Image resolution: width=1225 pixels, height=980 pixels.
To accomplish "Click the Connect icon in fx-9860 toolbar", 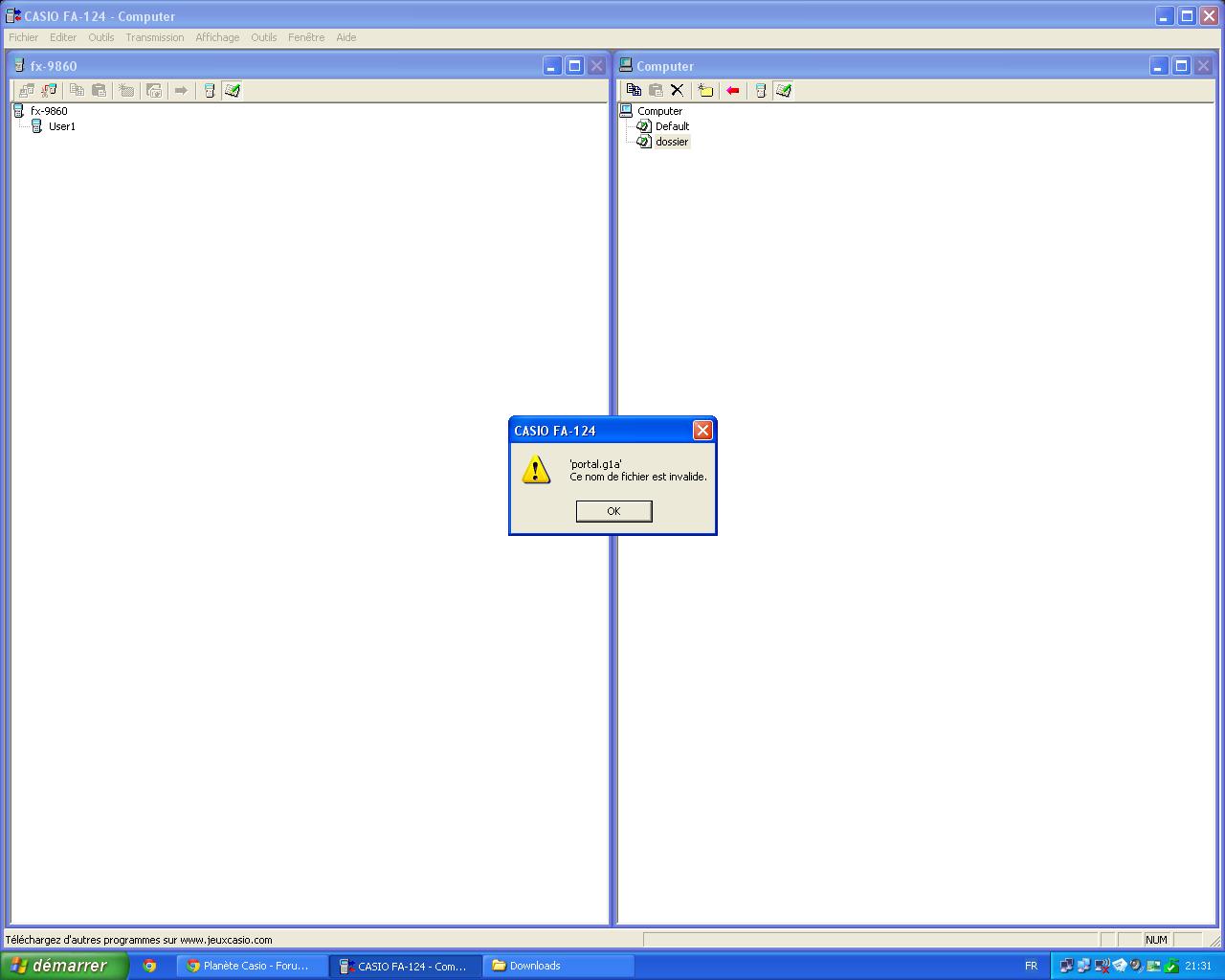I will (27, 90).
